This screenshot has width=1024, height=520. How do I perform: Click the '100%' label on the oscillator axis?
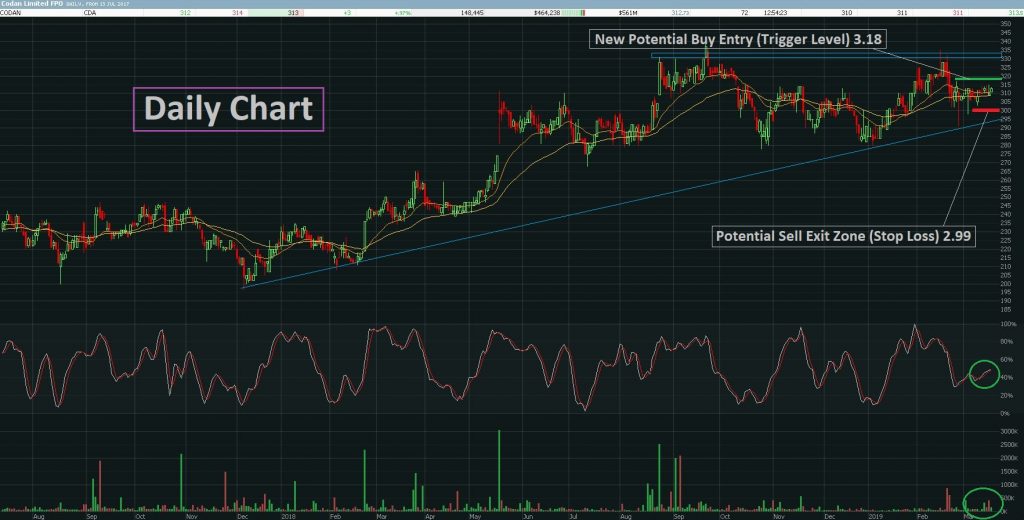click(1008, 325)
